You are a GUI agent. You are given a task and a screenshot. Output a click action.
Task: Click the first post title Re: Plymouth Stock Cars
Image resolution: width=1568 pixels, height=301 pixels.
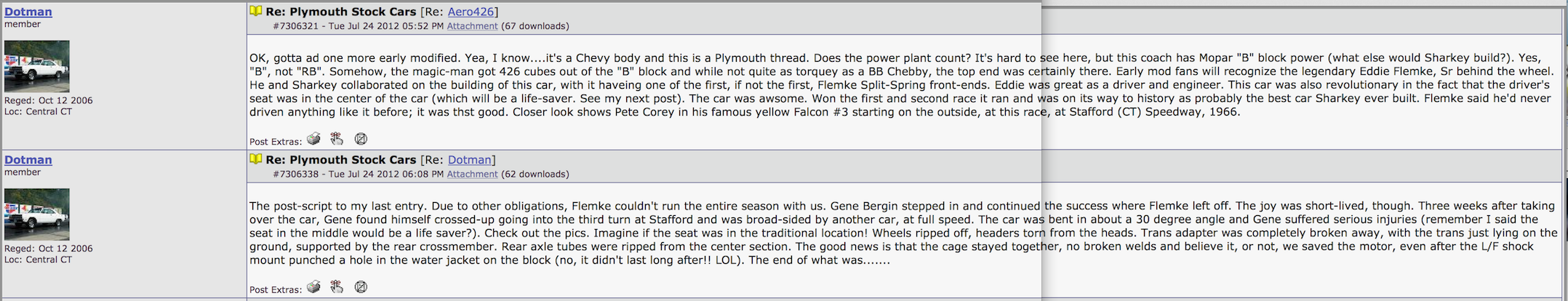(x=341, y=12)
